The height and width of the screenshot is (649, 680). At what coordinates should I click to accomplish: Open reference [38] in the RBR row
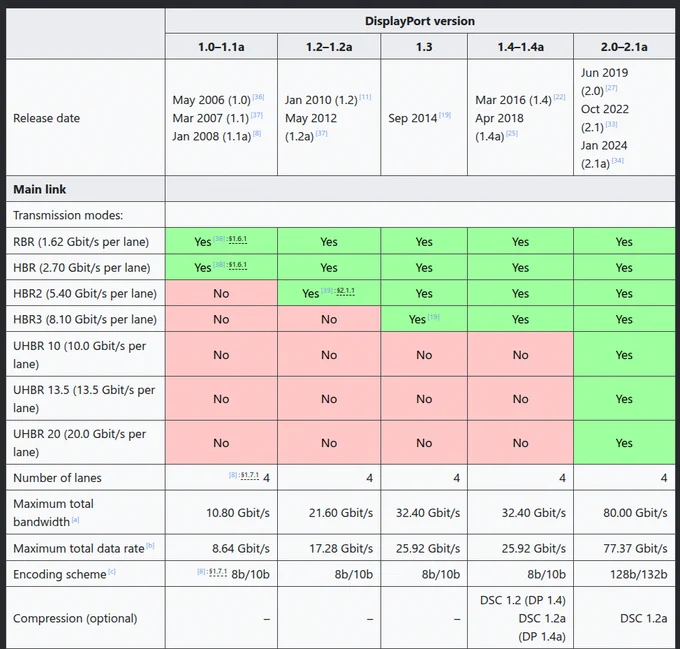[x=219, y=239]
